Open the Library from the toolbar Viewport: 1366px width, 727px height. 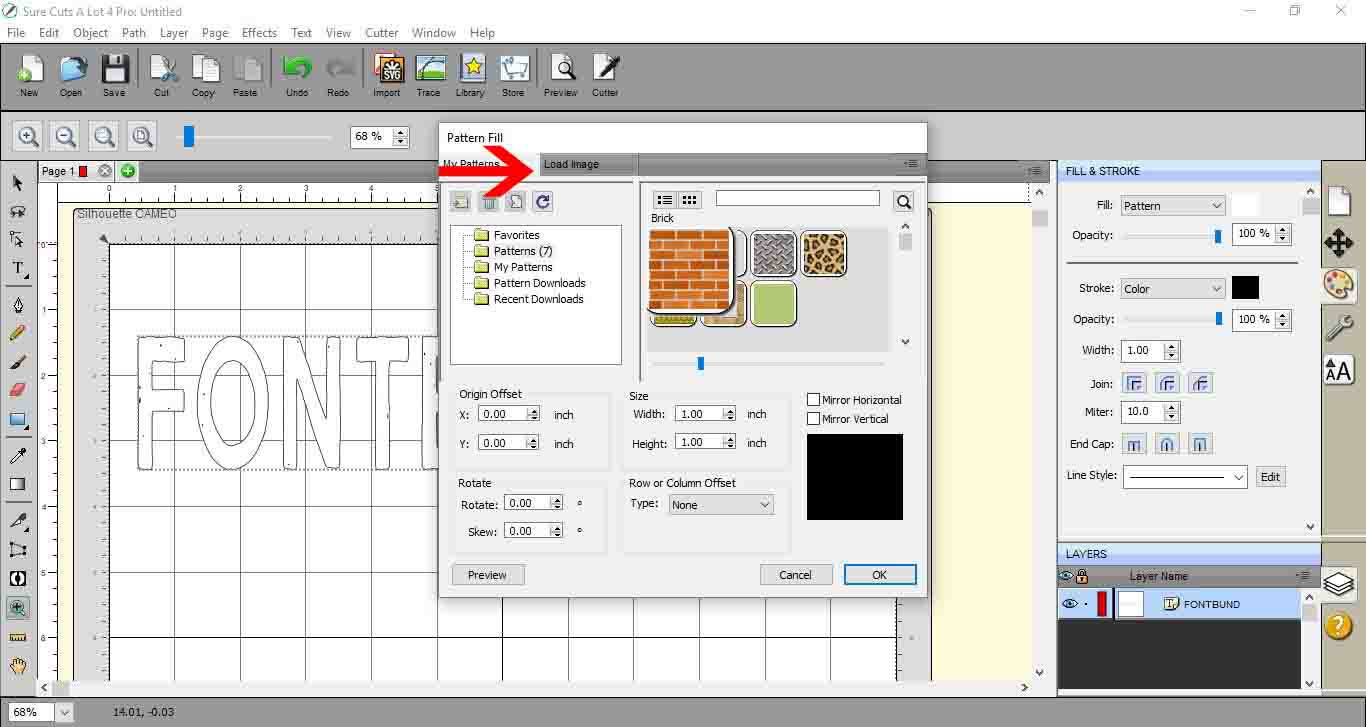pyautogui.click(x=470, y=75)
